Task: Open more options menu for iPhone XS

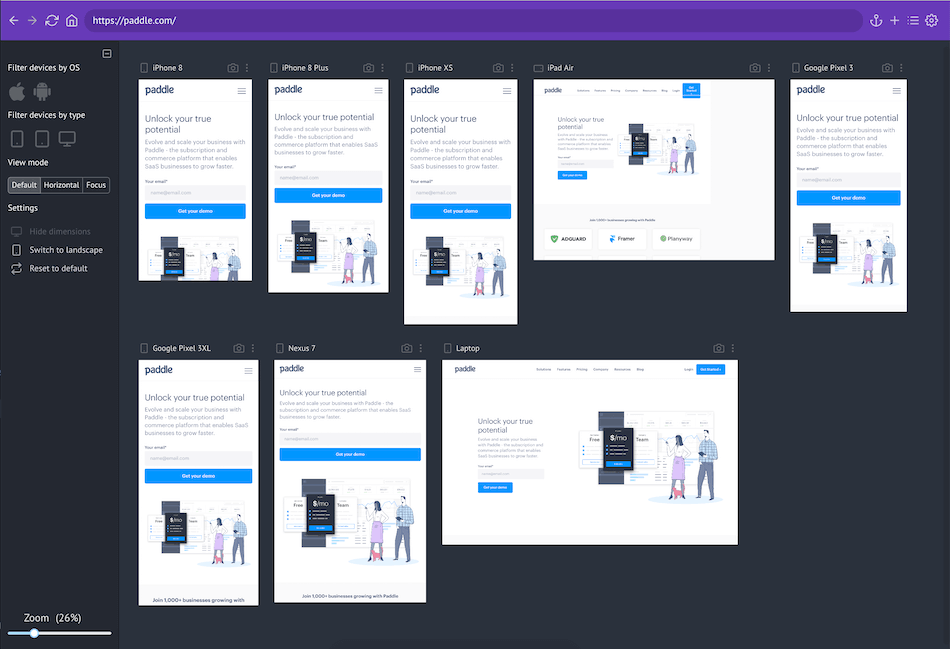Action: coord(512,68)
